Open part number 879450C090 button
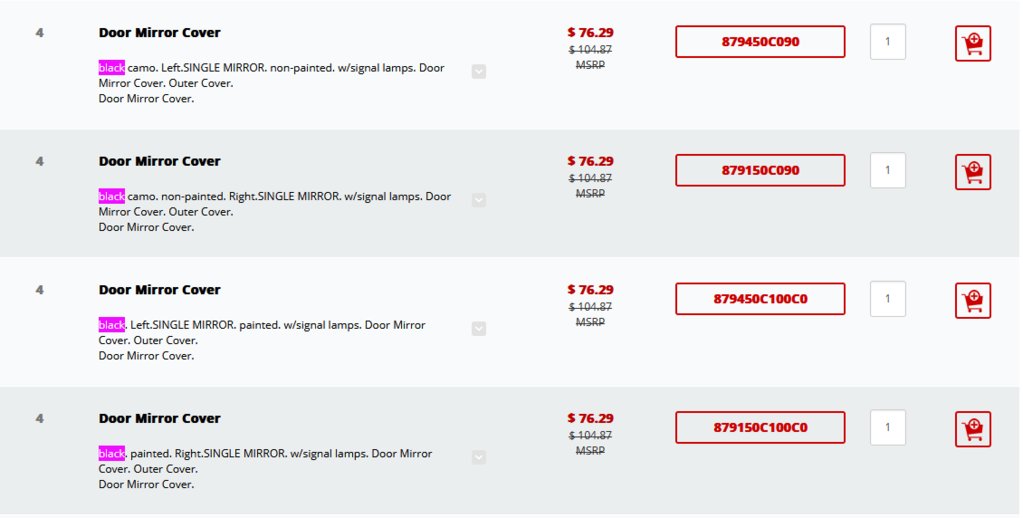 tap(760, 42)
